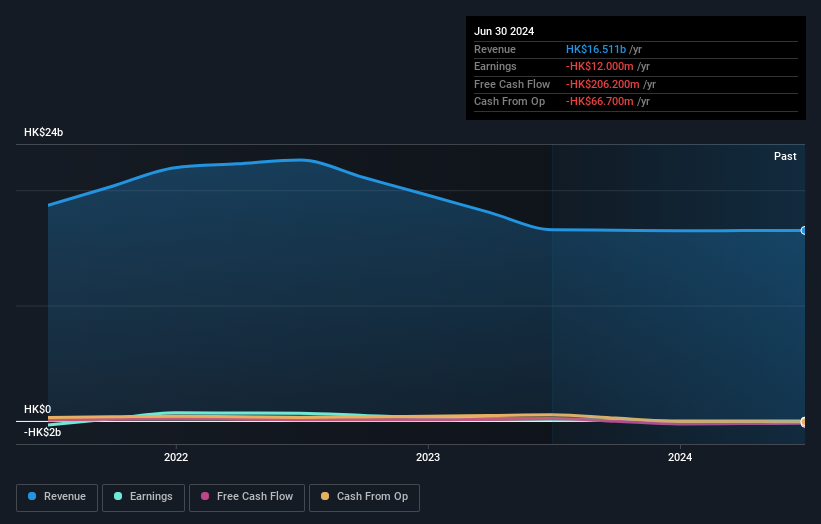Click the HK$16.511b revenue value
821x524 pixels.
[596, 49]
